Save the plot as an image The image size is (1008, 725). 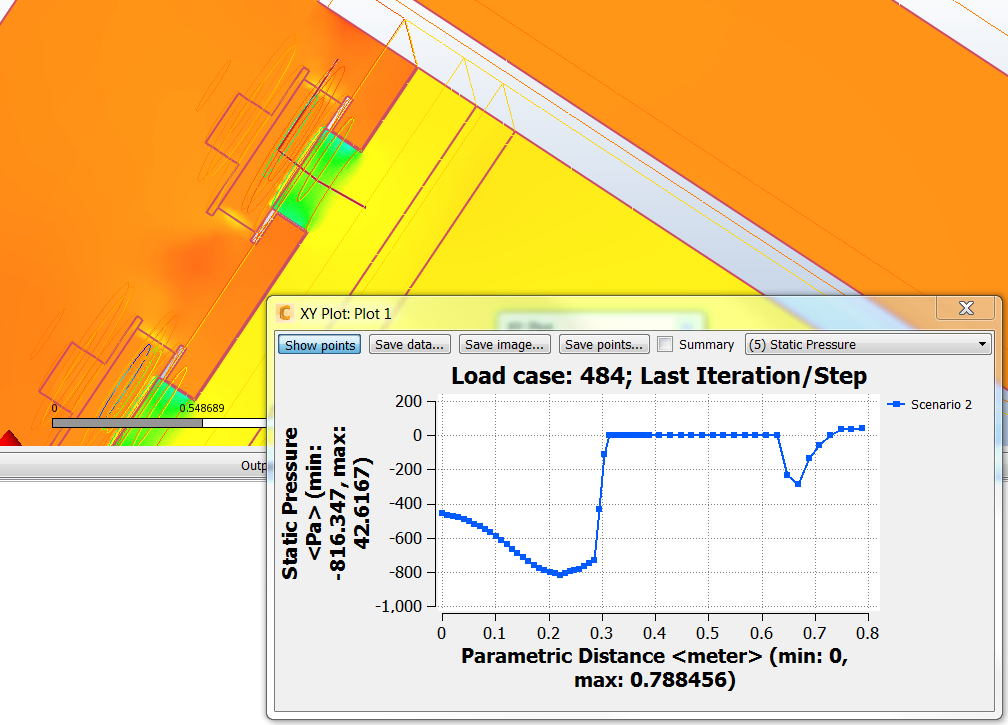(x=505, y=344)
